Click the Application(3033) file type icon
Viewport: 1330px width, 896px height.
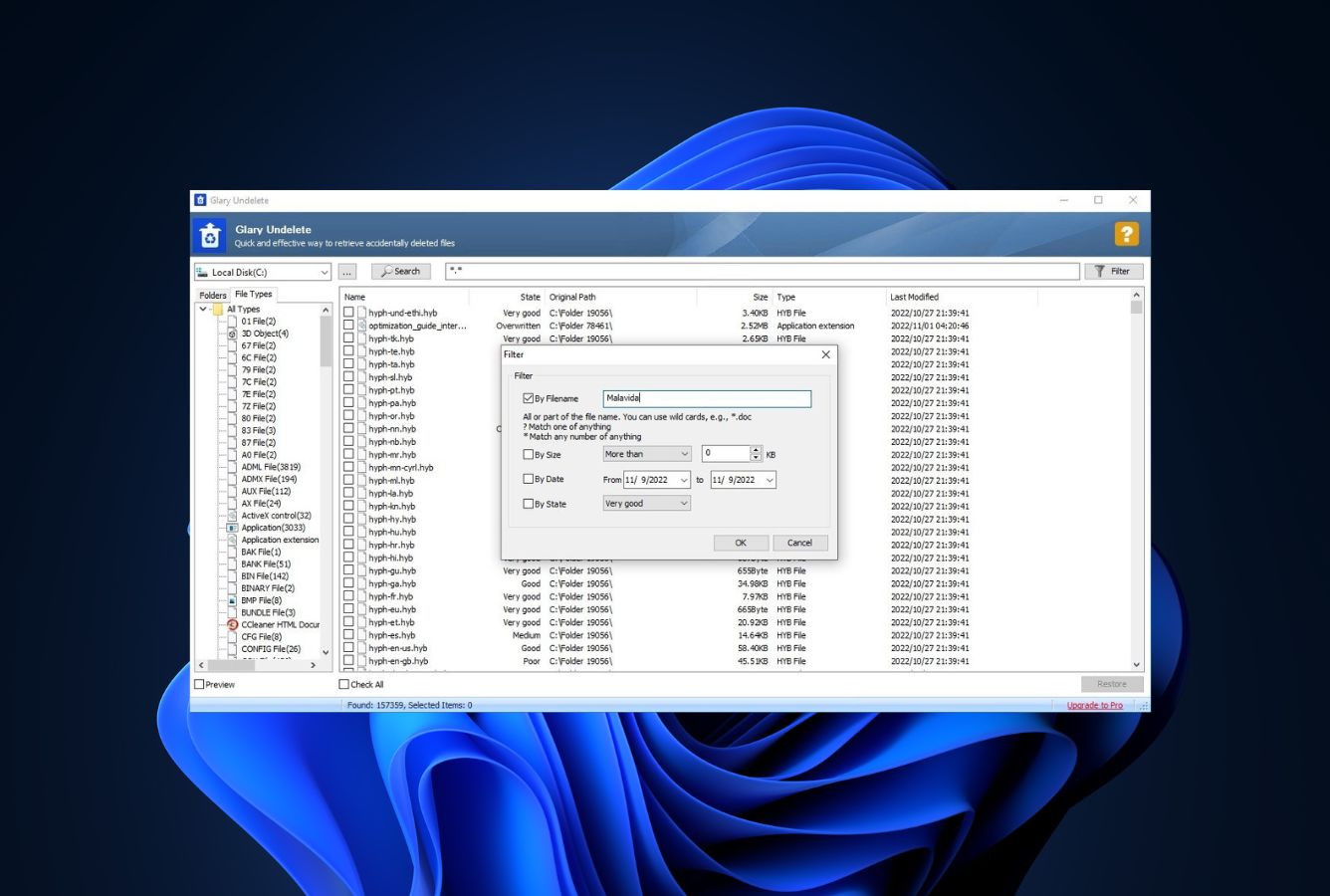(232, 528)
